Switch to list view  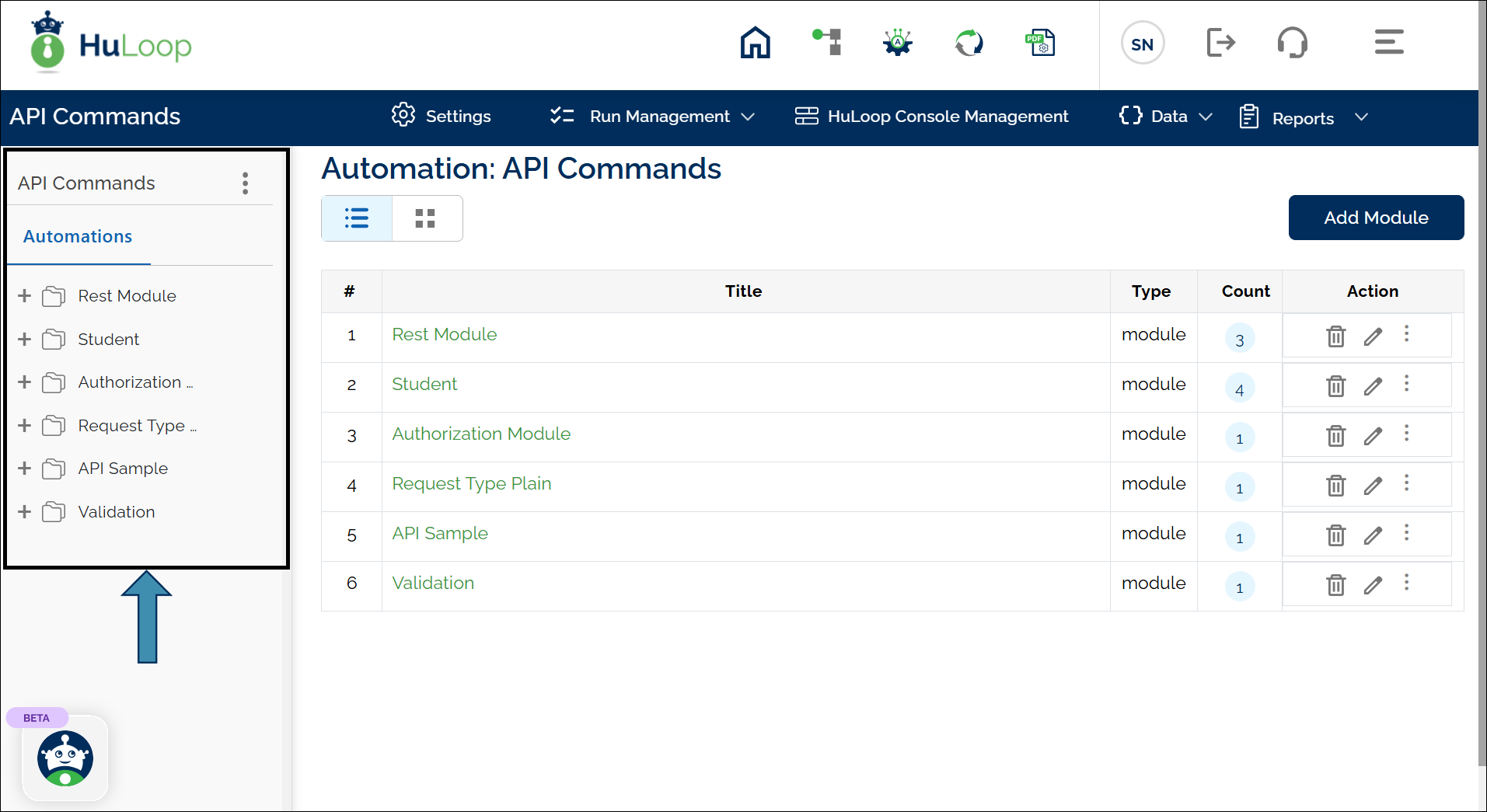(357, 218)
